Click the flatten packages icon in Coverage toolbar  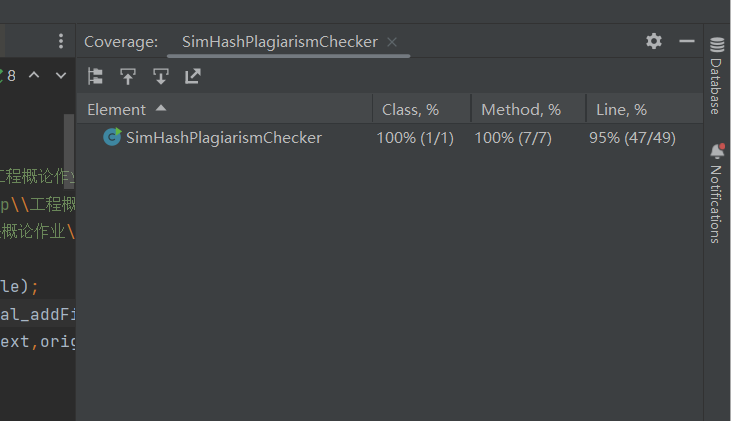point(96,76)
